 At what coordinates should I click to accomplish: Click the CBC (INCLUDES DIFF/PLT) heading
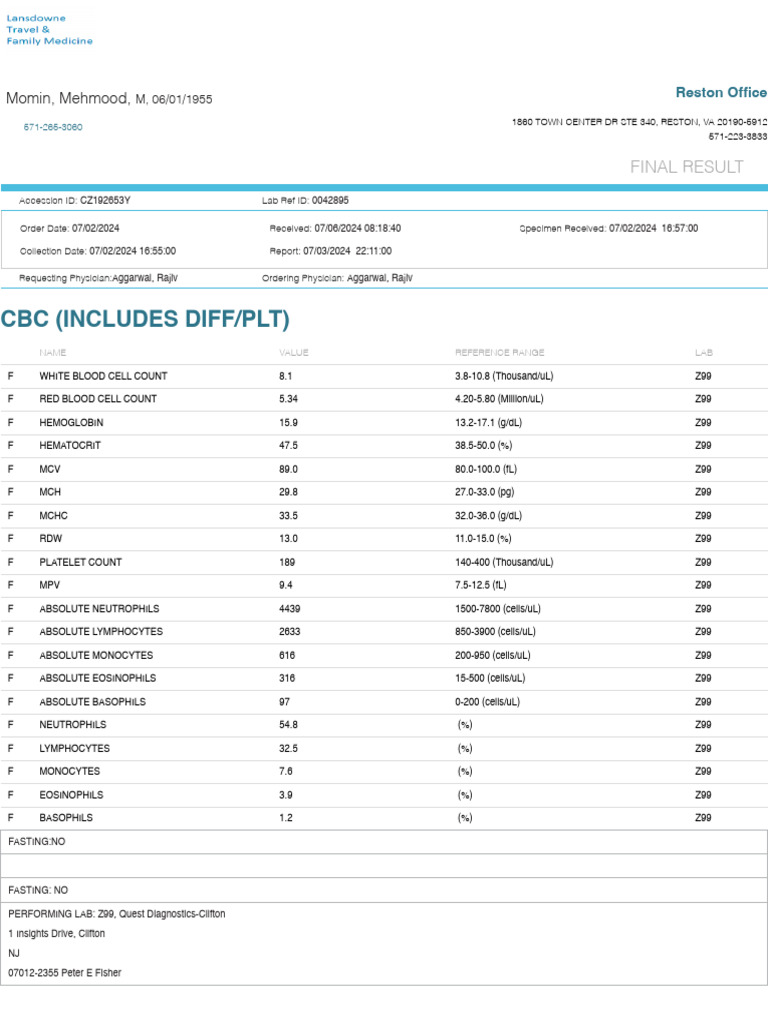[145, 319]
